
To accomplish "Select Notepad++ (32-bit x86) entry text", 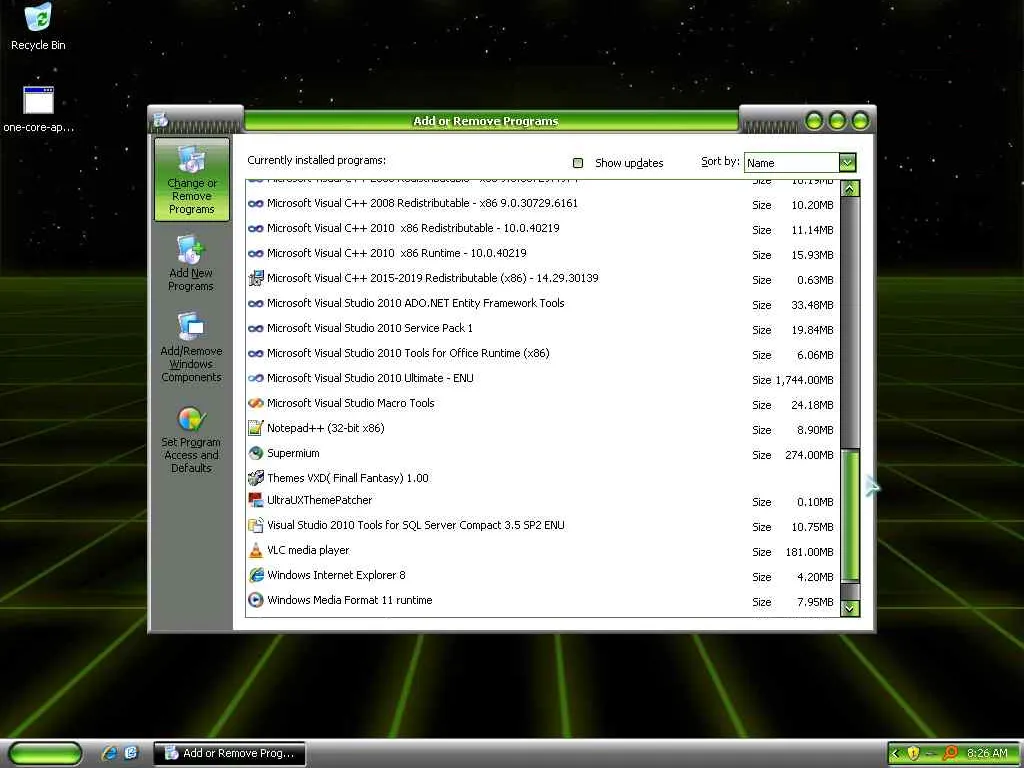I will [325, 428].
